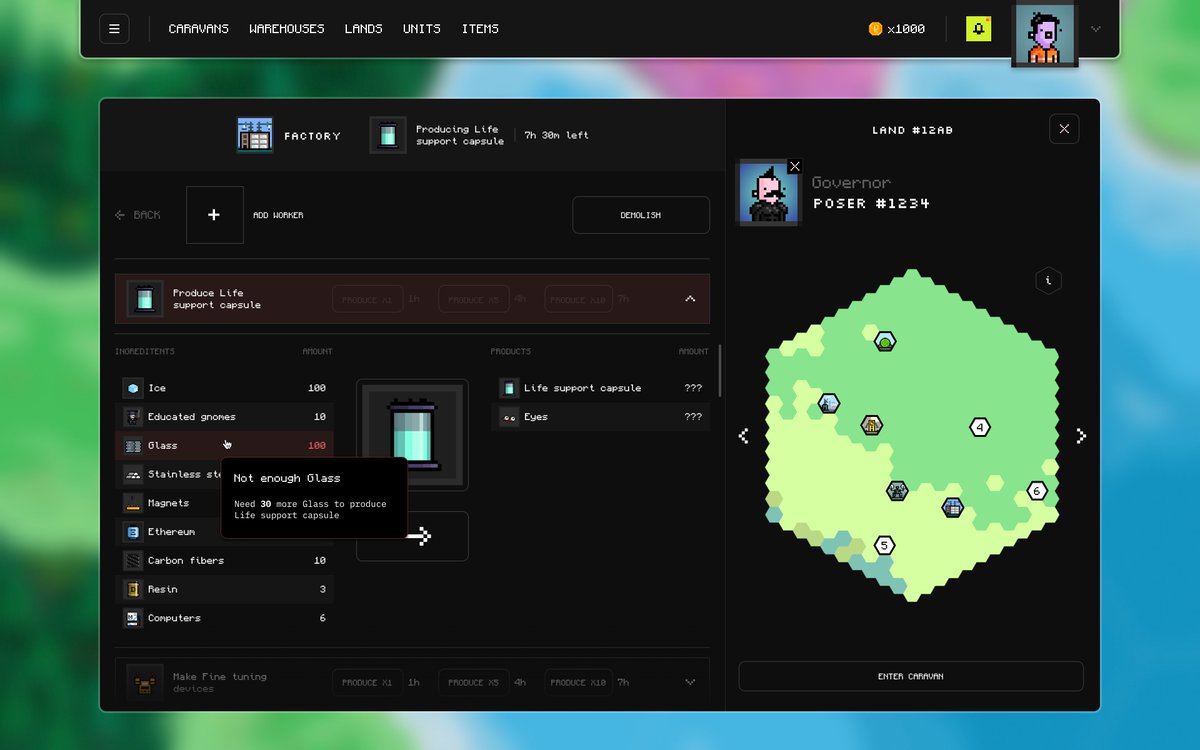
Task: Click the Life support capsule product icon
Action: tap(509, 388)
